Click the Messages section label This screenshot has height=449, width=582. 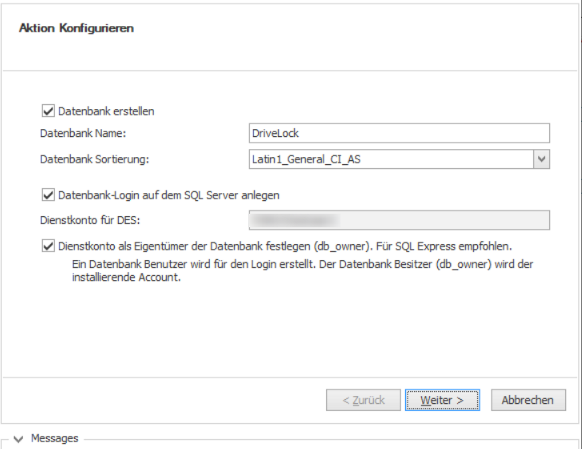(x=55, y=438)
